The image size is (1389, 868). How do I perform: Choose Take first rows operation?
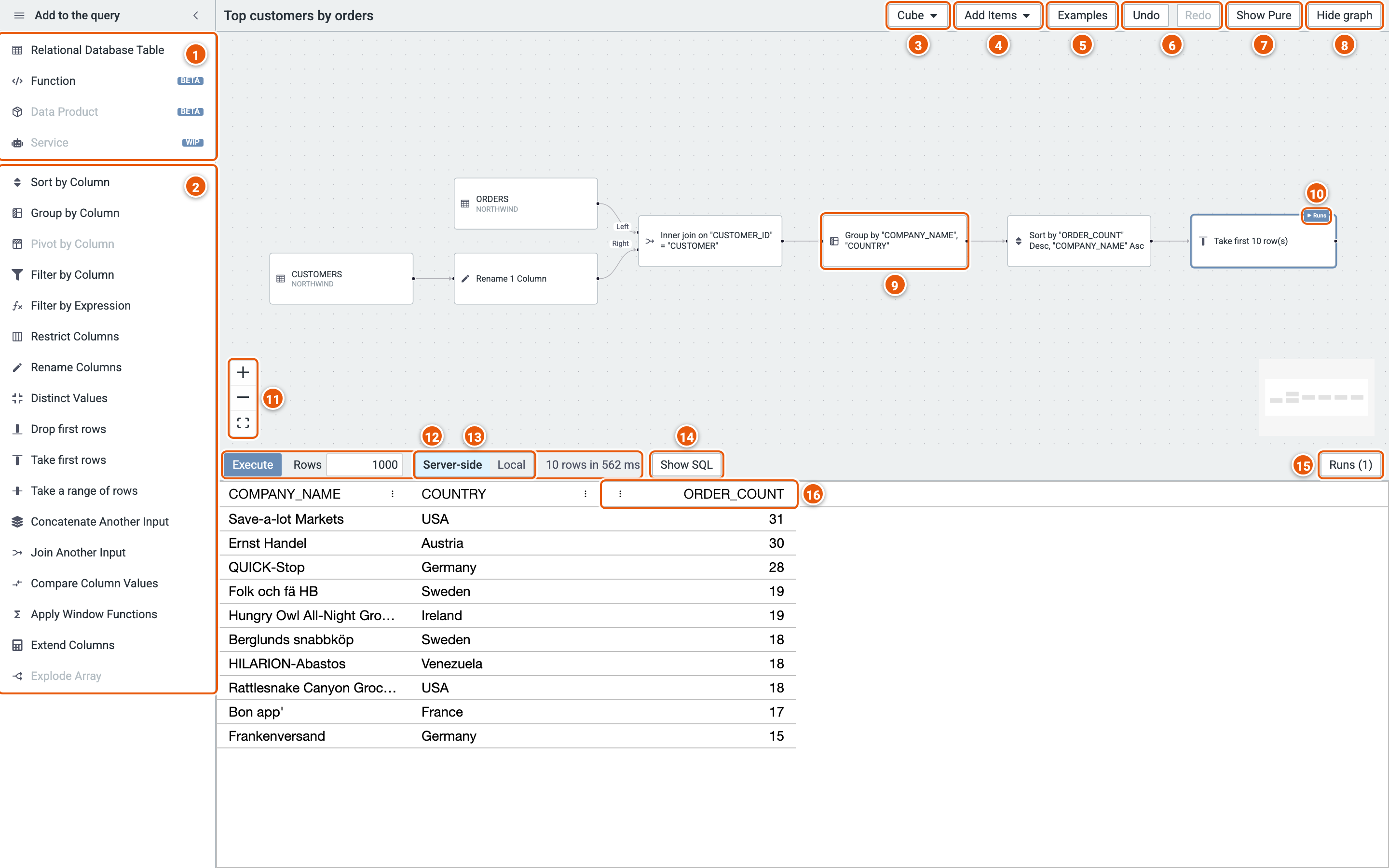coord(108,460)
